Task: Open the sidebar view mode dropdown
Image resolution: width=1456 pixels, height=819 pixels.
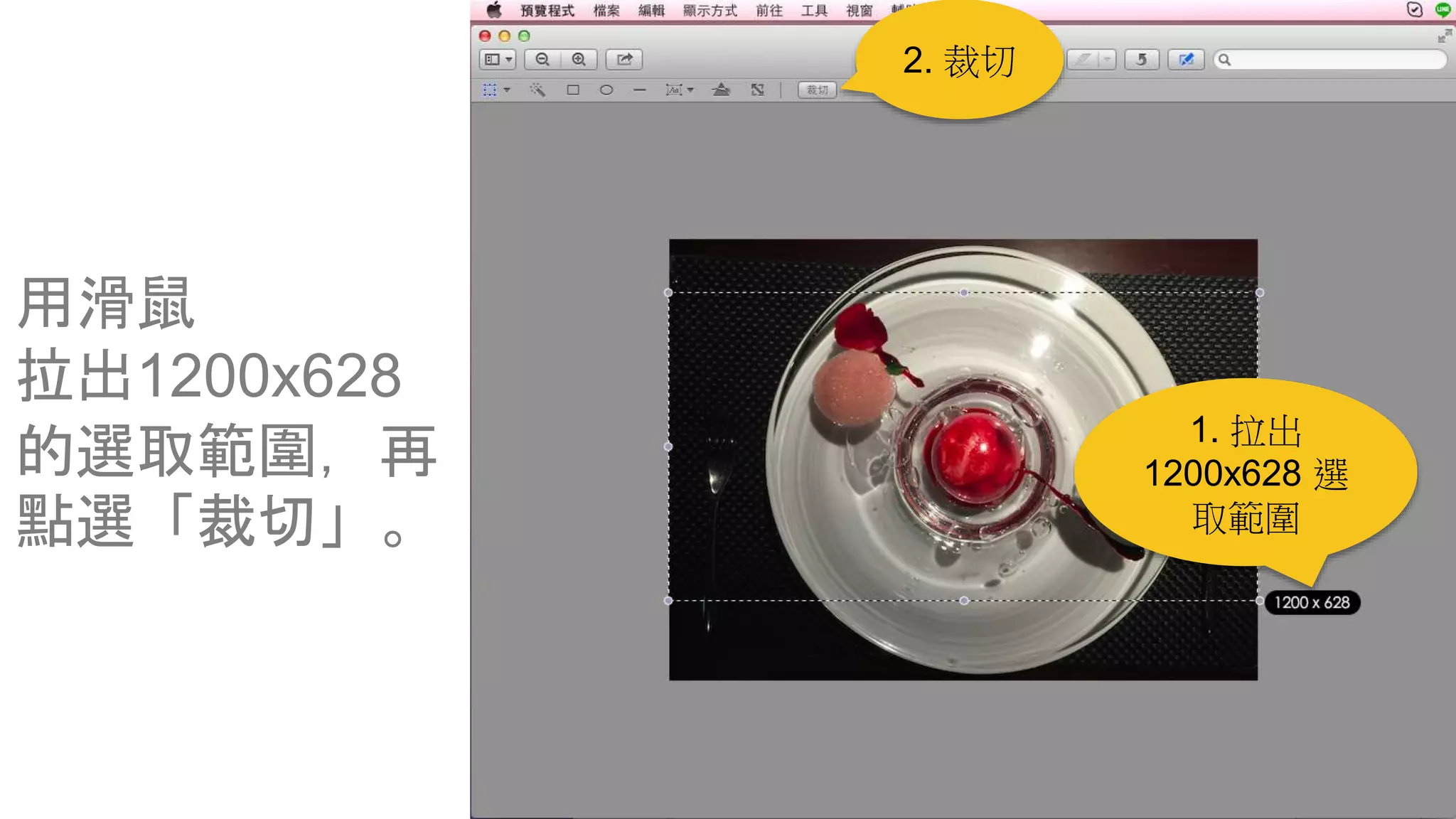Action: tap(498, 60)
